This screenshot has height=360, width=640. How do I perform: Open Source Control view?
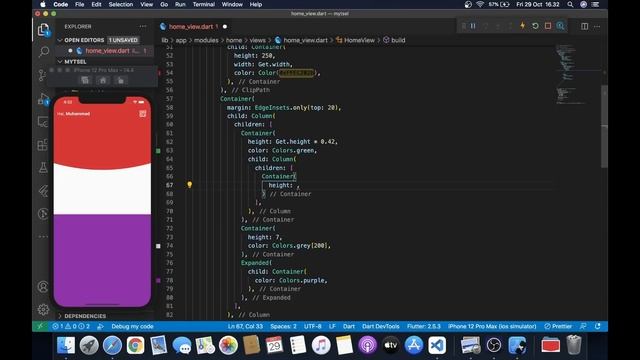coord(42,75)
